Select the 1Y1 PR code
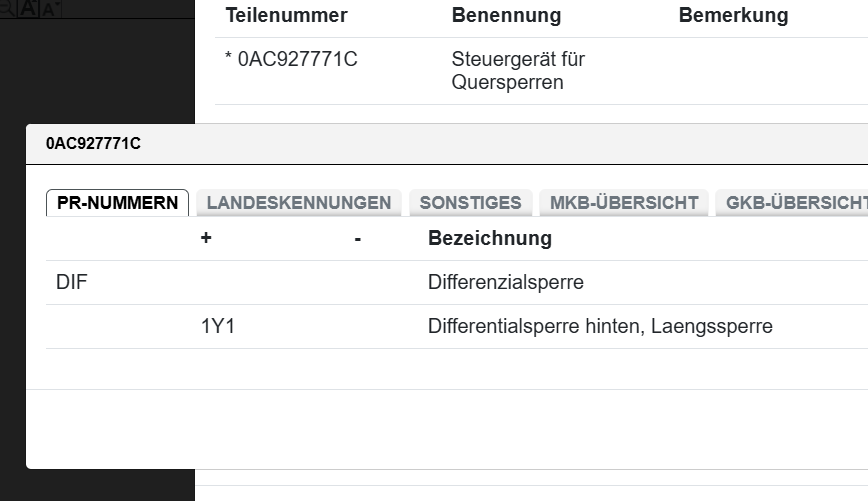The height and width of the screenshot is (501, 868). (x=217, y=327)
